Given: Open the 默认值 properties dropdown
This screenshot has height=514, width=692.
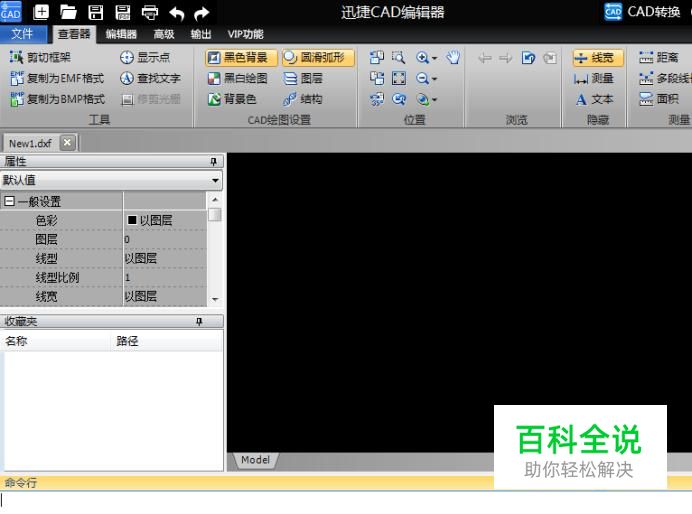Looking at the screenshot, I should click(x=216, y=181).
